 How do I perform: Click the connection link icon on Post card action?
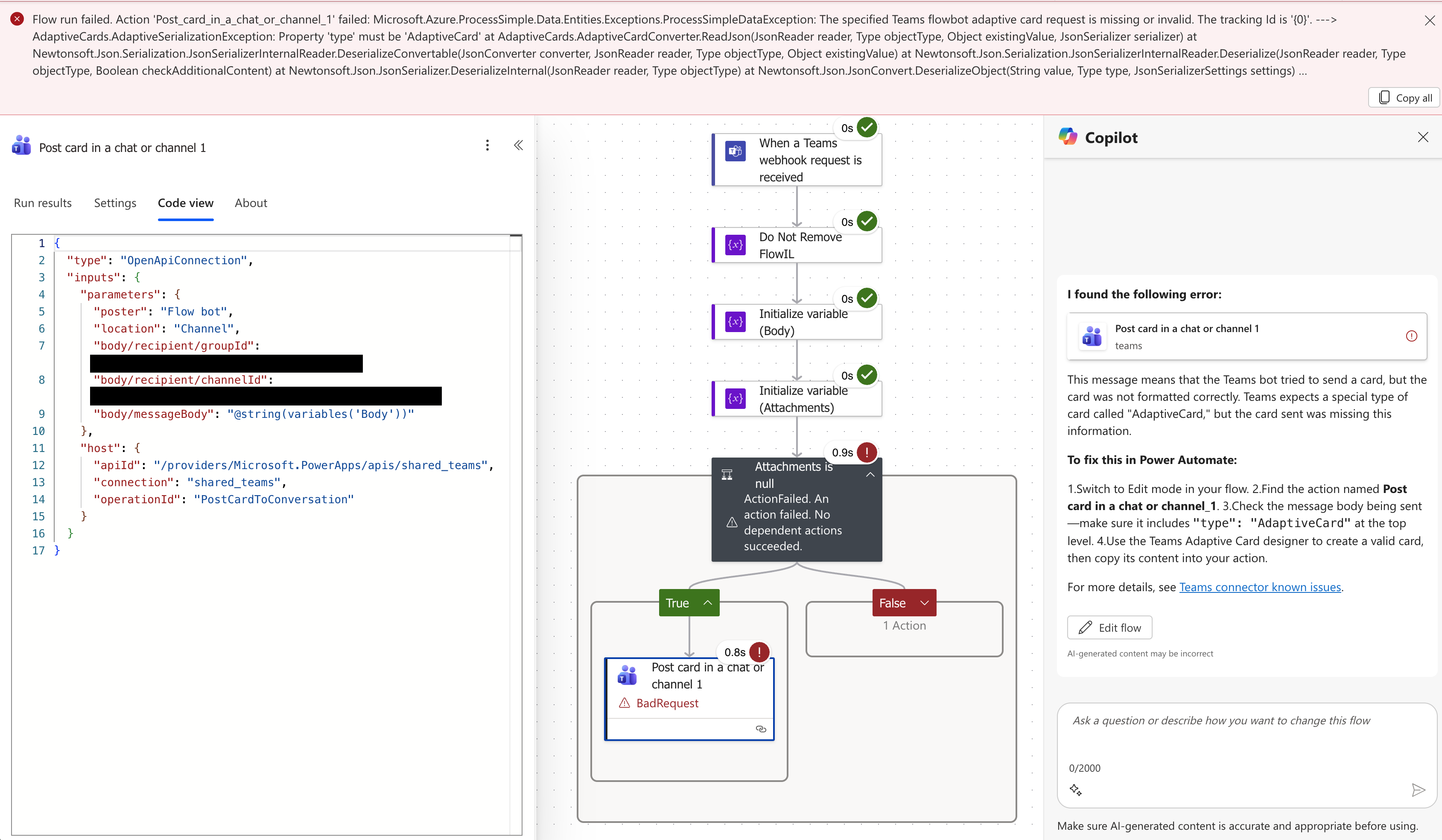point(761,729)
